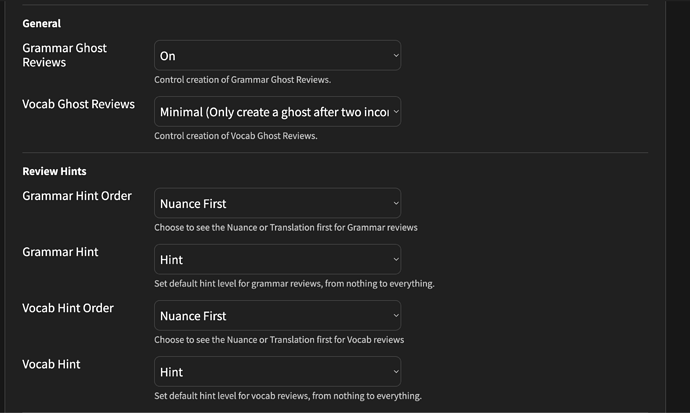Click the Review Hints section heading
690x413 pixels.
[x=54, y=171]
